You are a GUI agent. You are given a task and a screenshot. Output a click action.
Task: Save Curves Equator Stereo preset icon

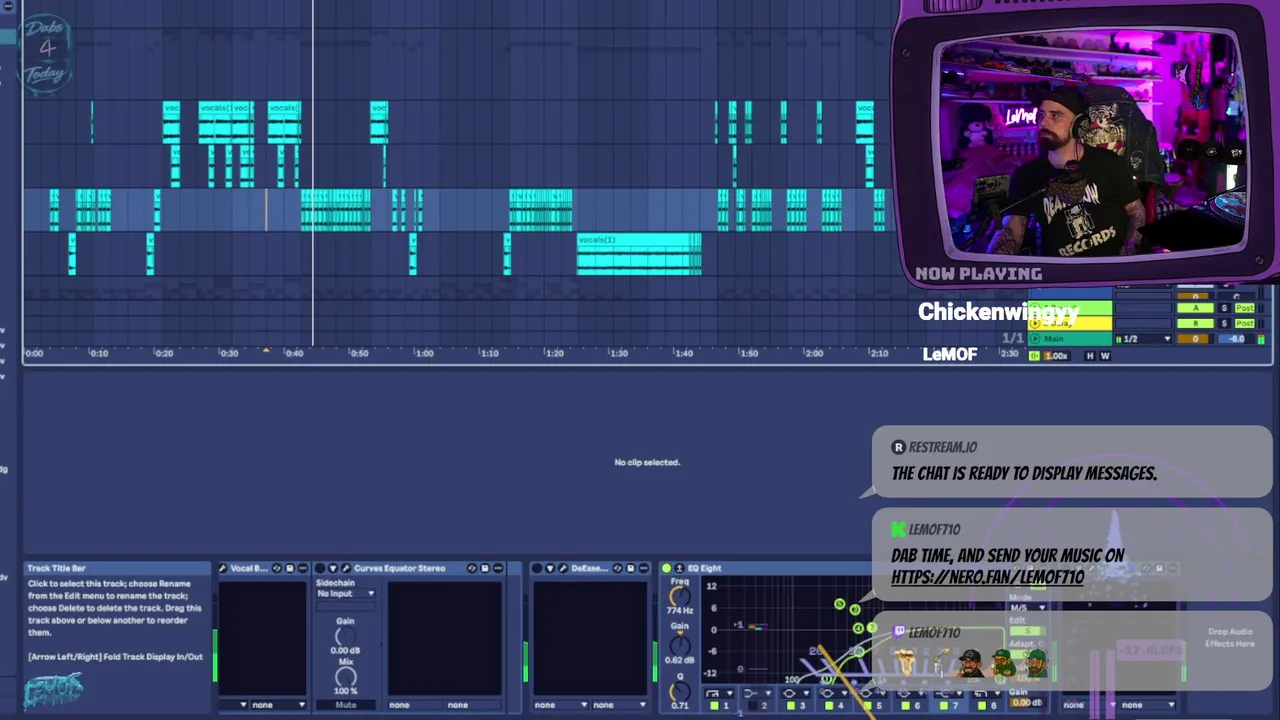point(485,568)
